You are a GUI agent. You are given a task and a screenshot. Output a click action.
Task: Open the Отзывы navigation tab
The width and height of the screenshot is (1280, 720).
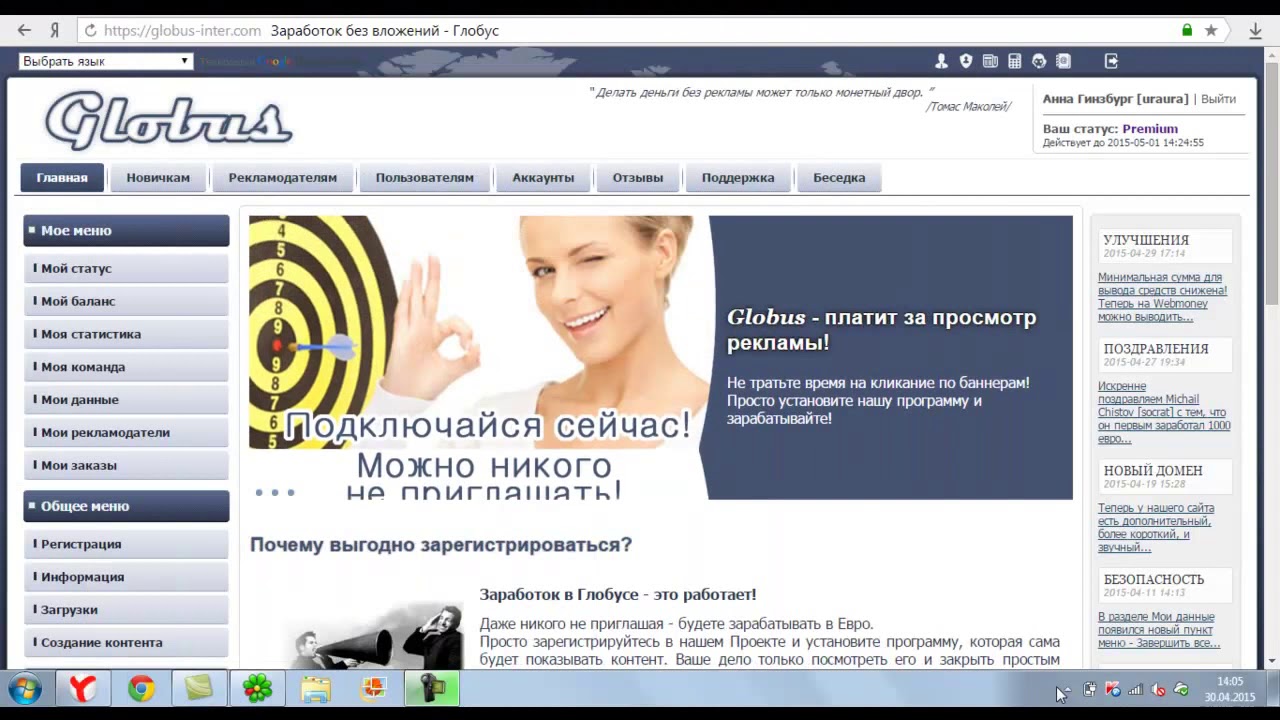pyautogui.click(x=638, y=178)
